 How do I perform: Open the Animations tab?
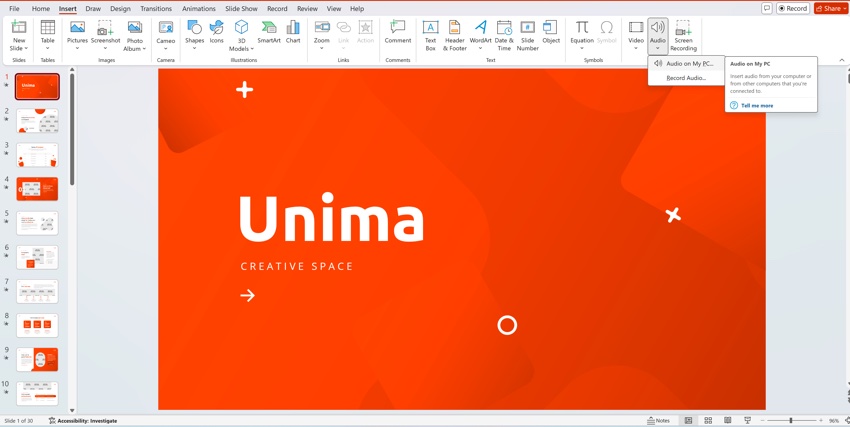click(x=199, y=9)
